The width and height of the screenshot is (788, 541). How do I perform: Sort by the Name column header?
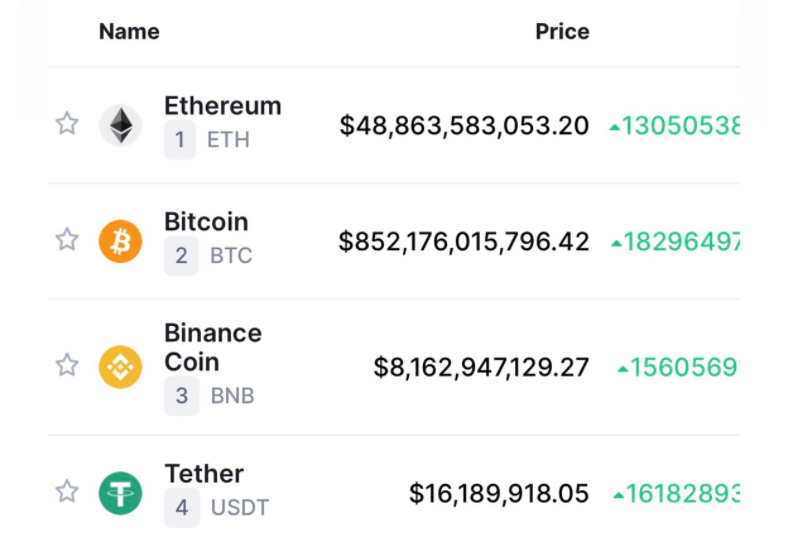(129, 32)
